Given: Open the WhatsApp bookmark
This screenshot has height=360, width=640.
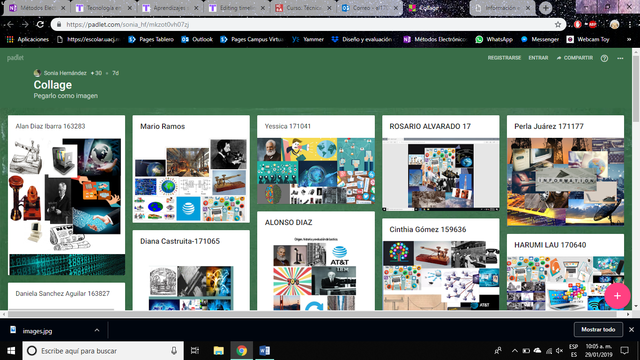Looking at the screenshot, I should [x=494, y=40].
